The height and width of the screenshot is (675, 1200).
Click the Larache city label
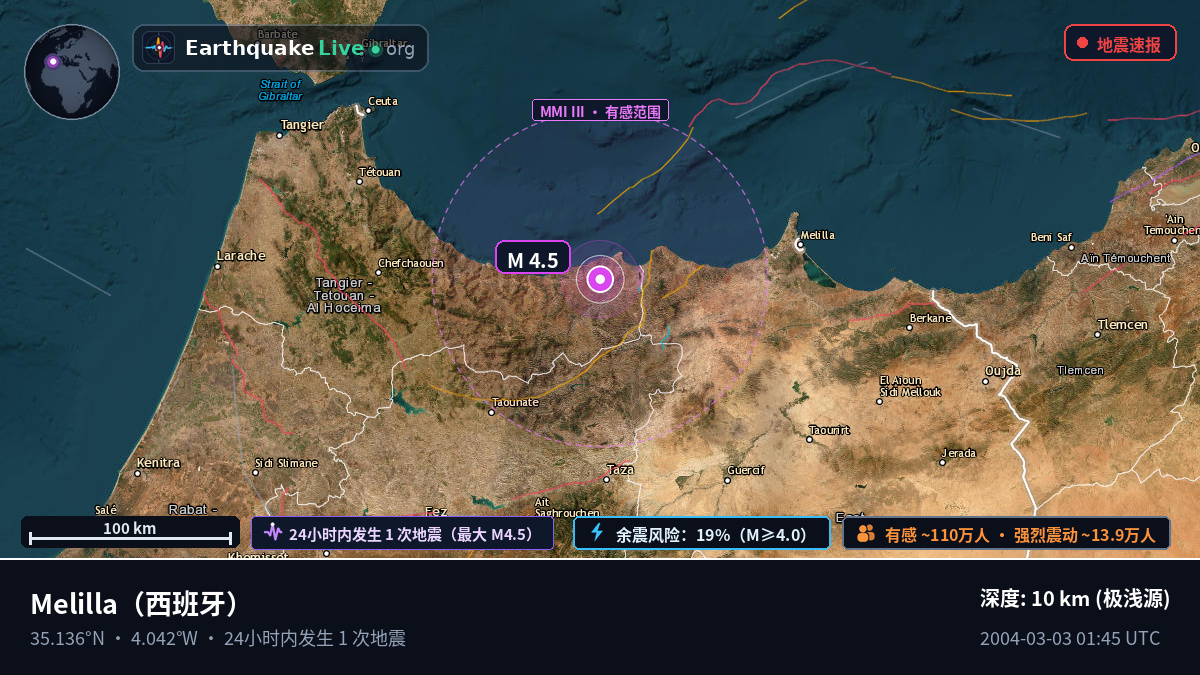(x=240, y=256)
